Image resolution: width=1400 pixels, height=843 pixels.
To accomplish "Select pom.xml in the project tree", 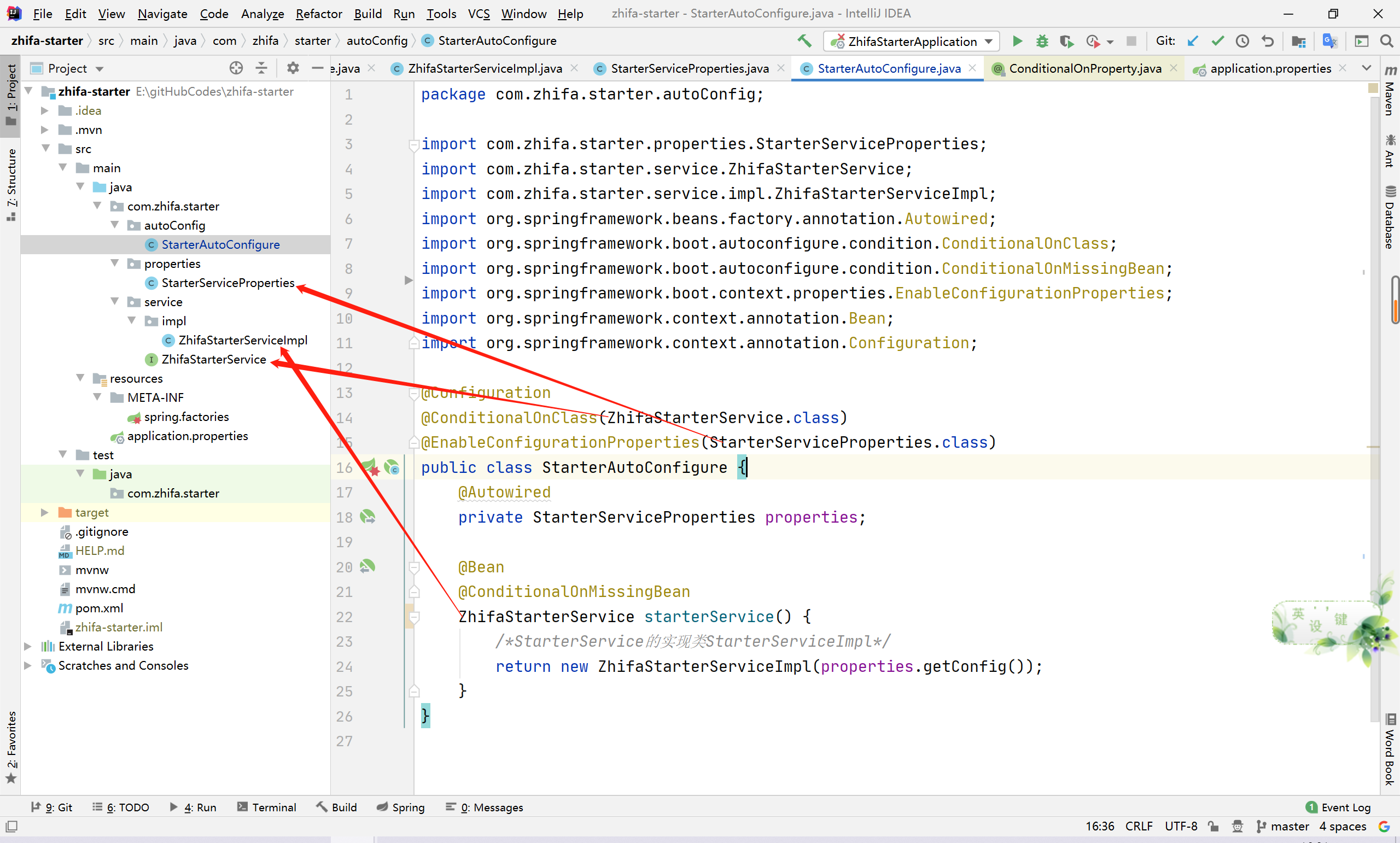I will [x=99, y=608].
